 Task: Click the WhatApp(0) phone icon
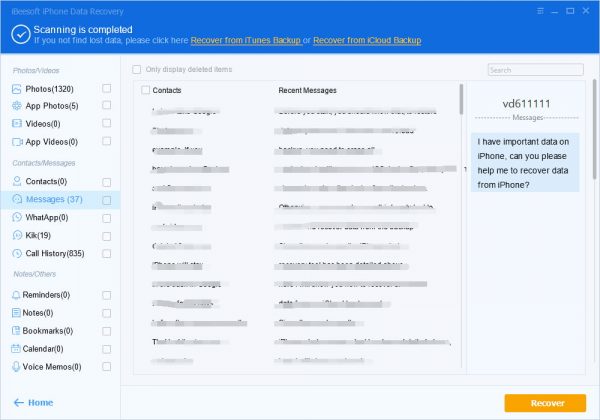coord(17,217)
